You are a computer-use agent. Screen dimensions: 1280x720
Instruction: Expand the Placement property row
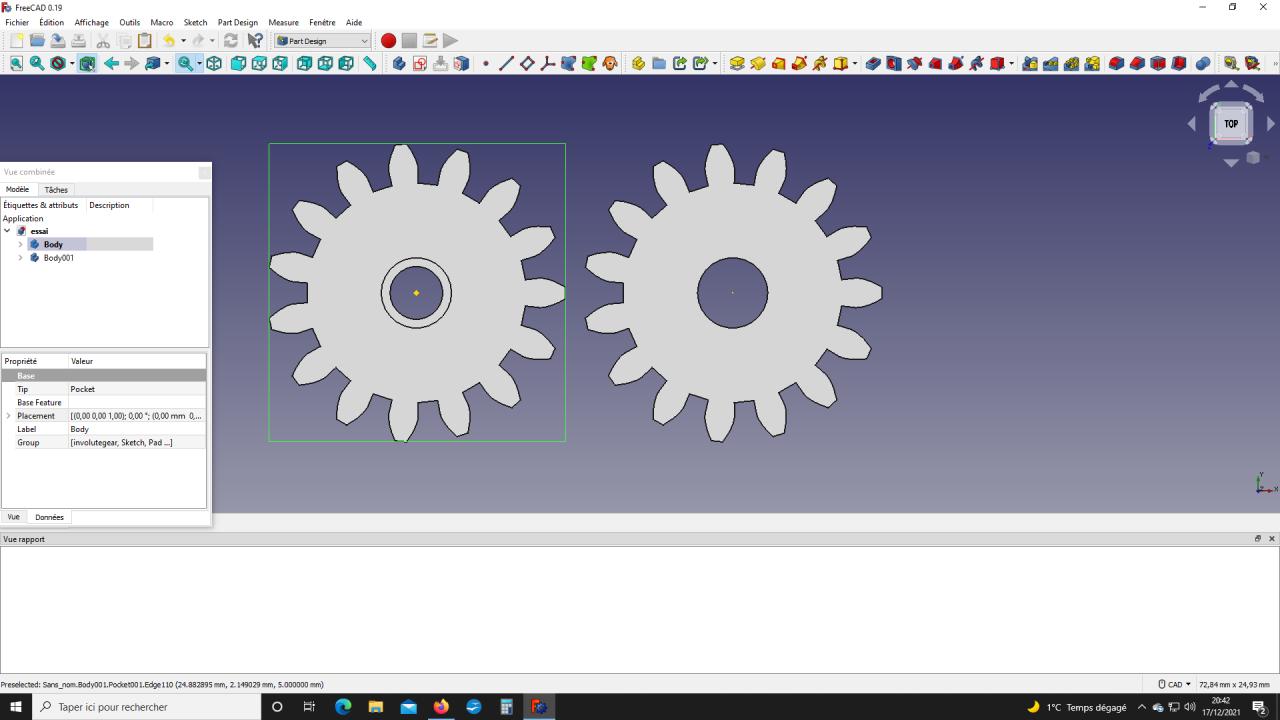[x=8, y=416]
